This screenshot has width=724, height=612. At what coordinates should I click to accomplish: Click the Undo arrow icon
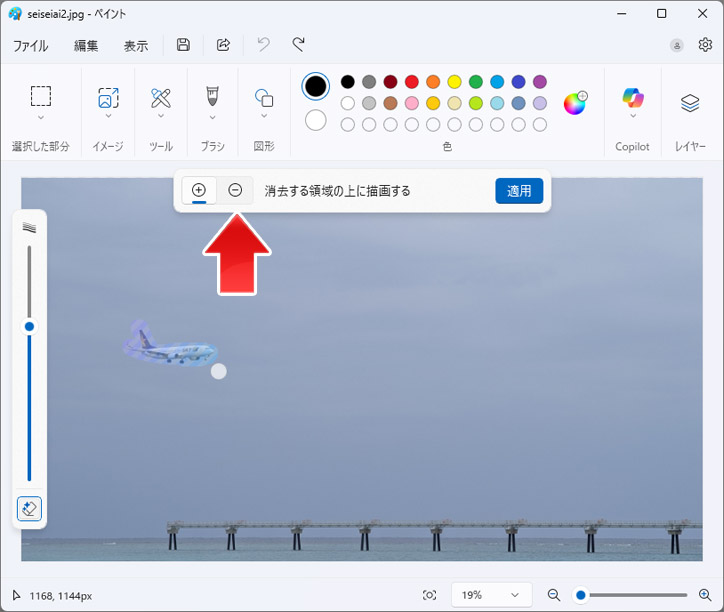click(263, 45)
